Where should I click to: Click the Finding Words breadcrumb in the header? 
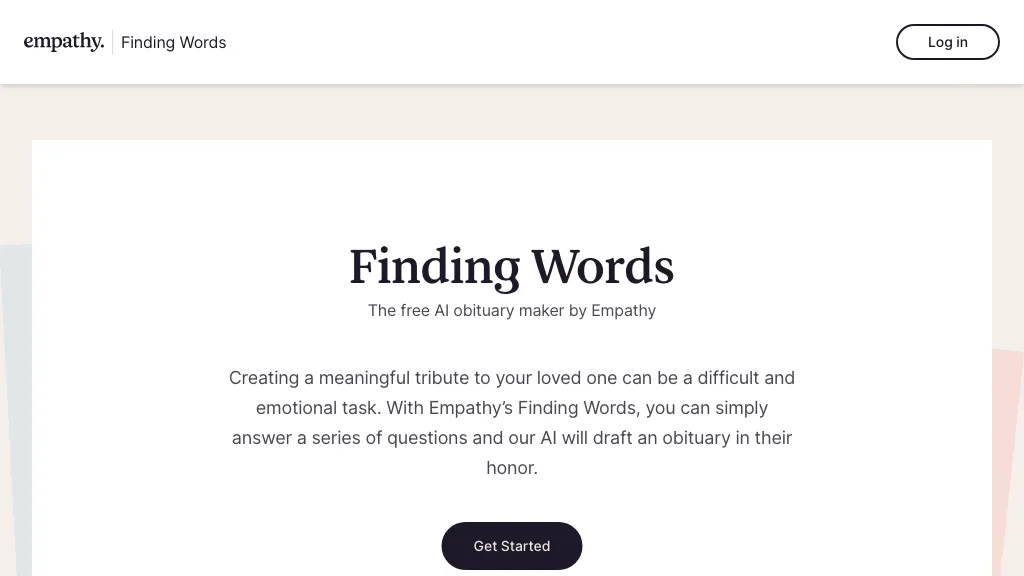coord(173,42)
